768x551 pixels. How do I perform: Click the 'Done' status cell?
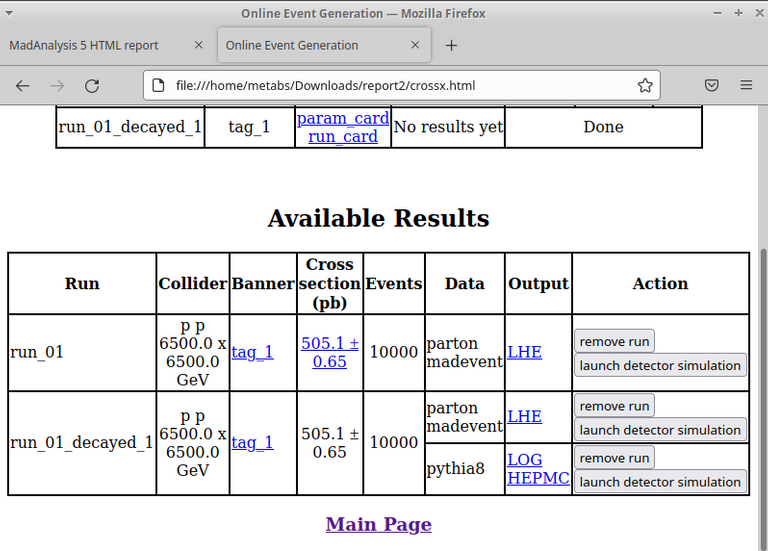point(603,127)
